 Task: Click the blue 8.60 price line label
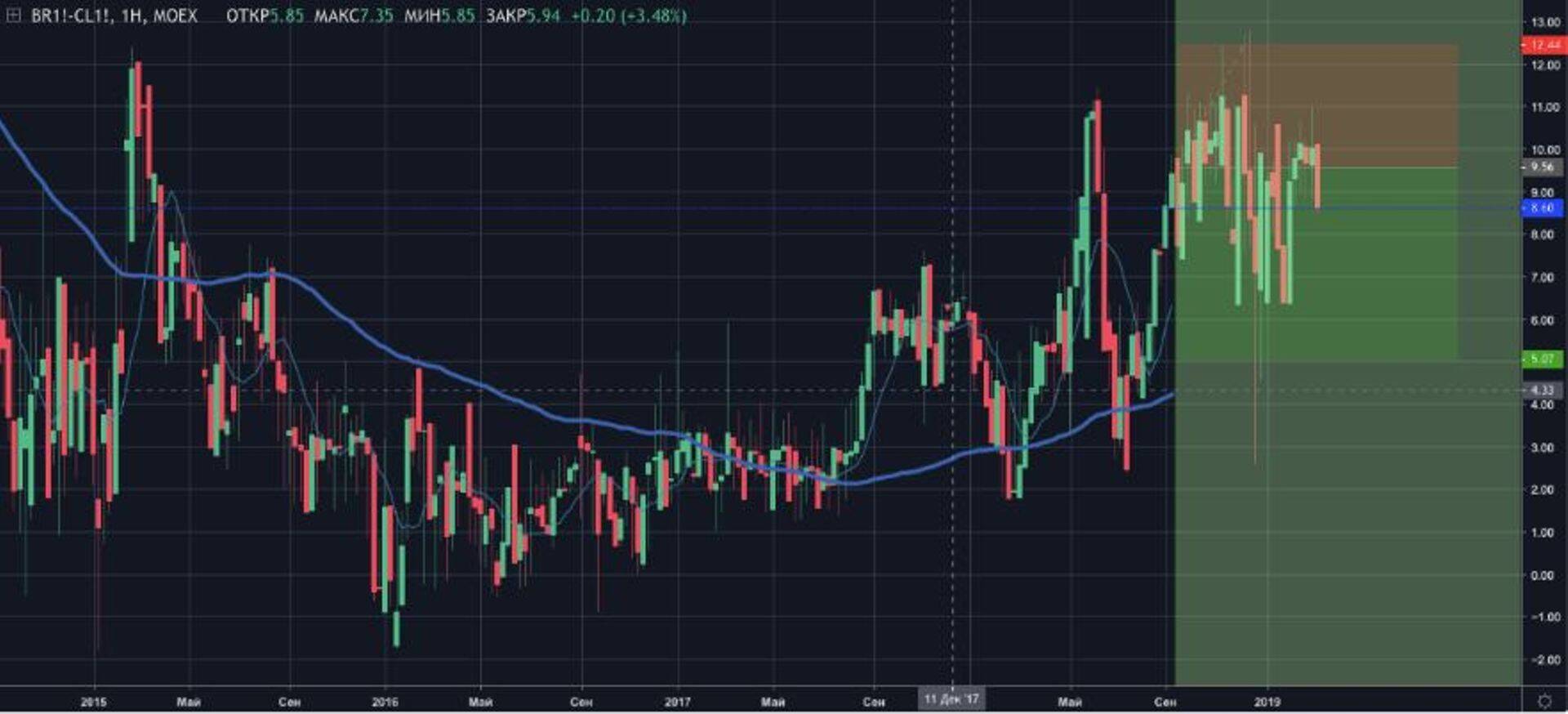1542,208
